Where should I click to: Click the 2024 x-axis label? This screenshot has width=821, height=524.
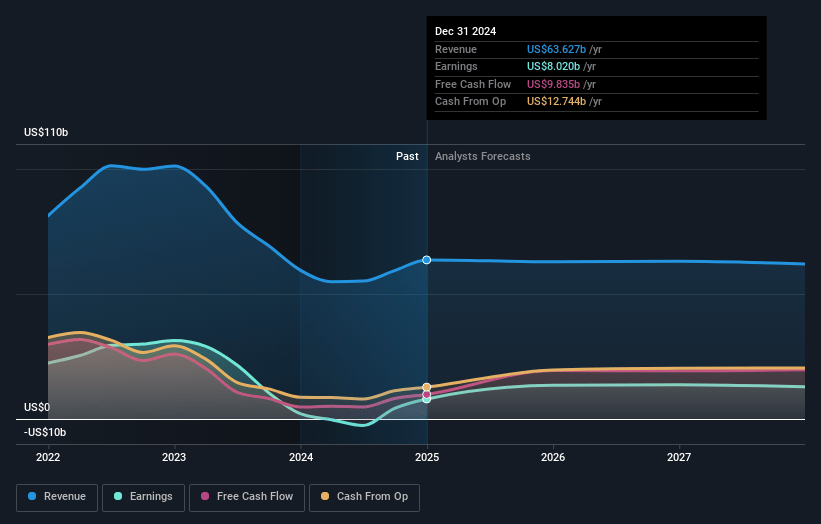[x=301, y=457]
